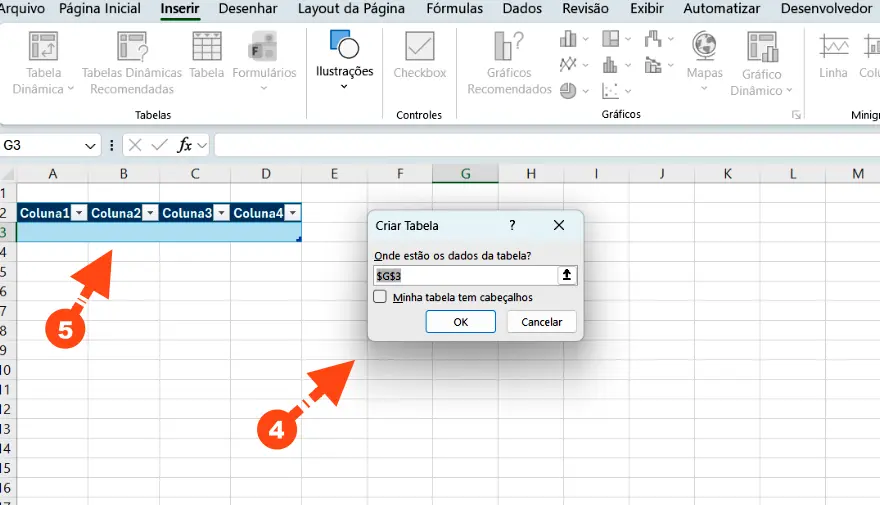The height and width of the screenshot is (505, 880).
Task: Insert a pie or doughnut chart
Action: [568, 91]
